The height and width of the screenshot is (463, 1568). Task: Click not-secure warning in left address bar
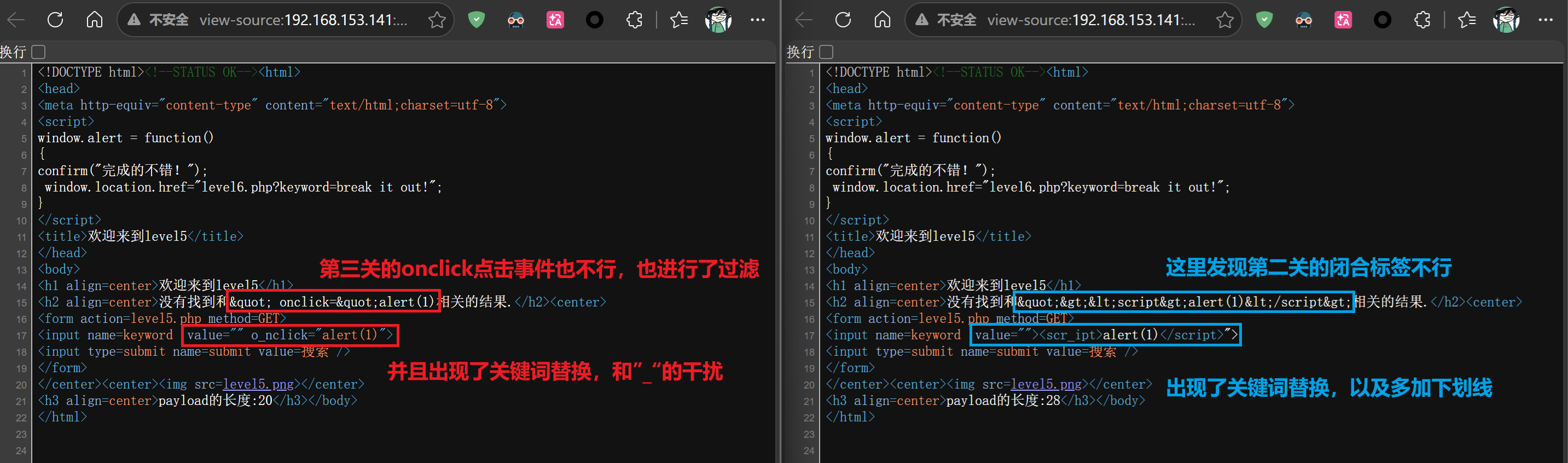[158, 20]
